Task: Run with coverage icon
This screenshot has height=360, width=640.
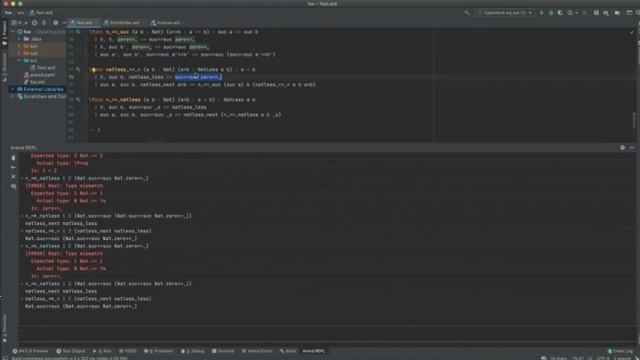Action: pos(560,13)
